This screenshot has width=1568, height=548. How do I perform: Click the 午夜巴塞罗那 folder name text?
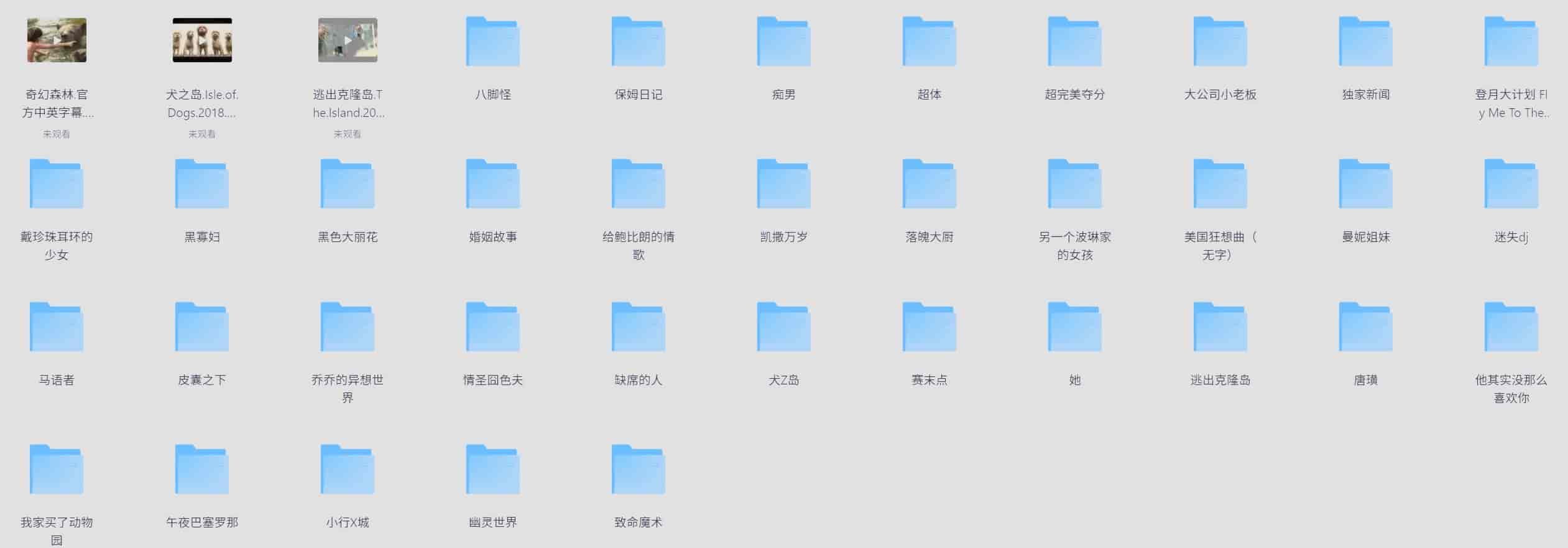point(202,522)
